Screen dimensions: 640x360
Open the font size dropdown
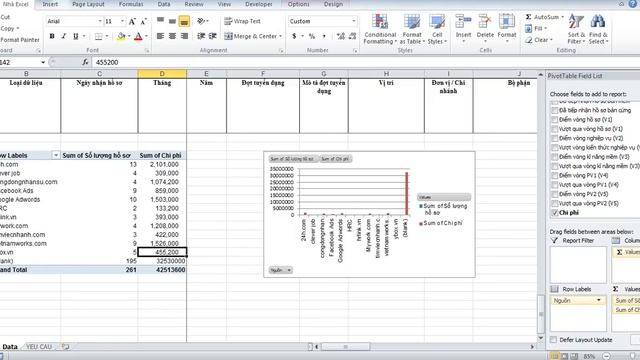[122, 21]
